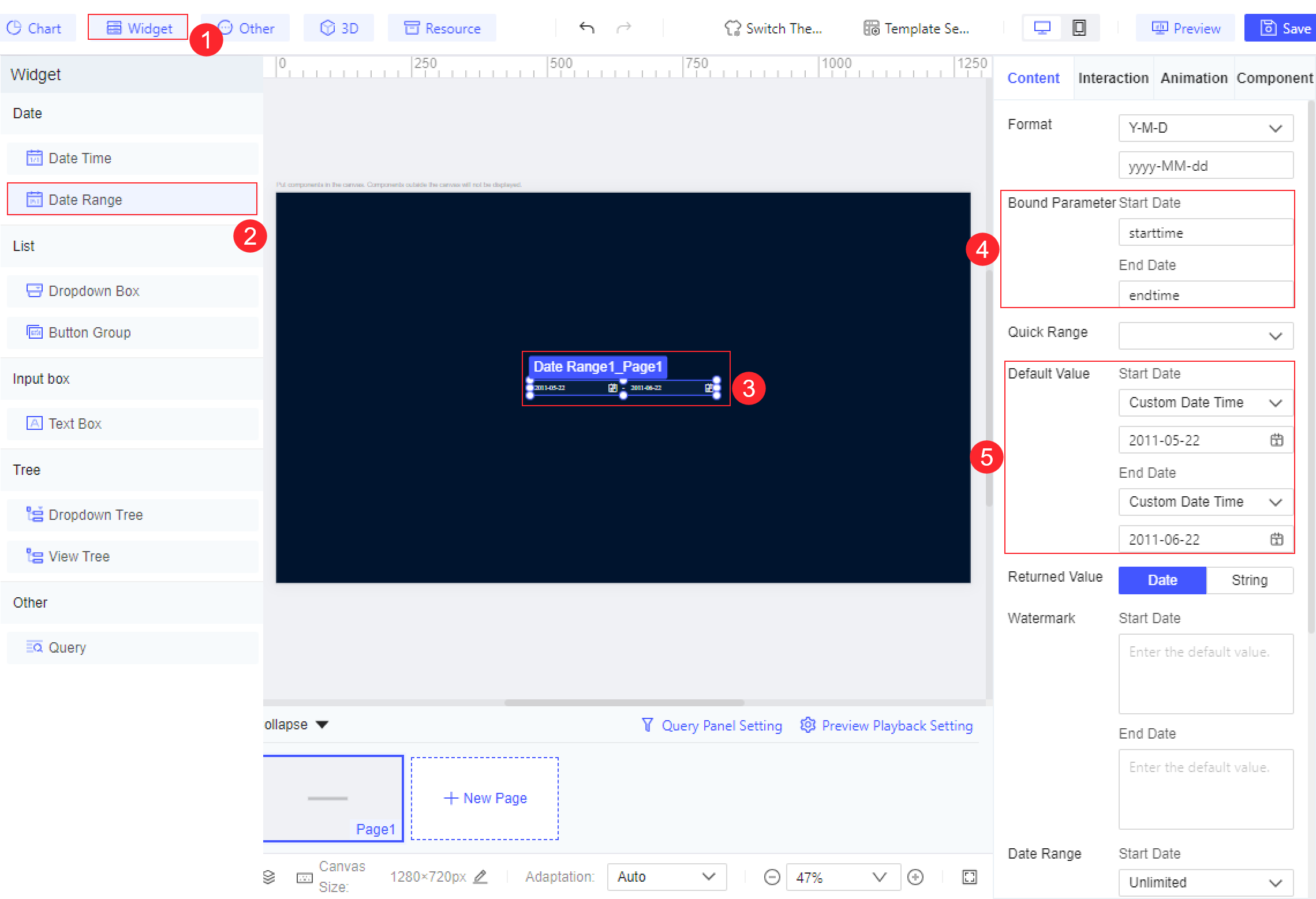This screenshot has height=899, width=1316.
Task: Open the Resource tab
Action: (442, 28)
